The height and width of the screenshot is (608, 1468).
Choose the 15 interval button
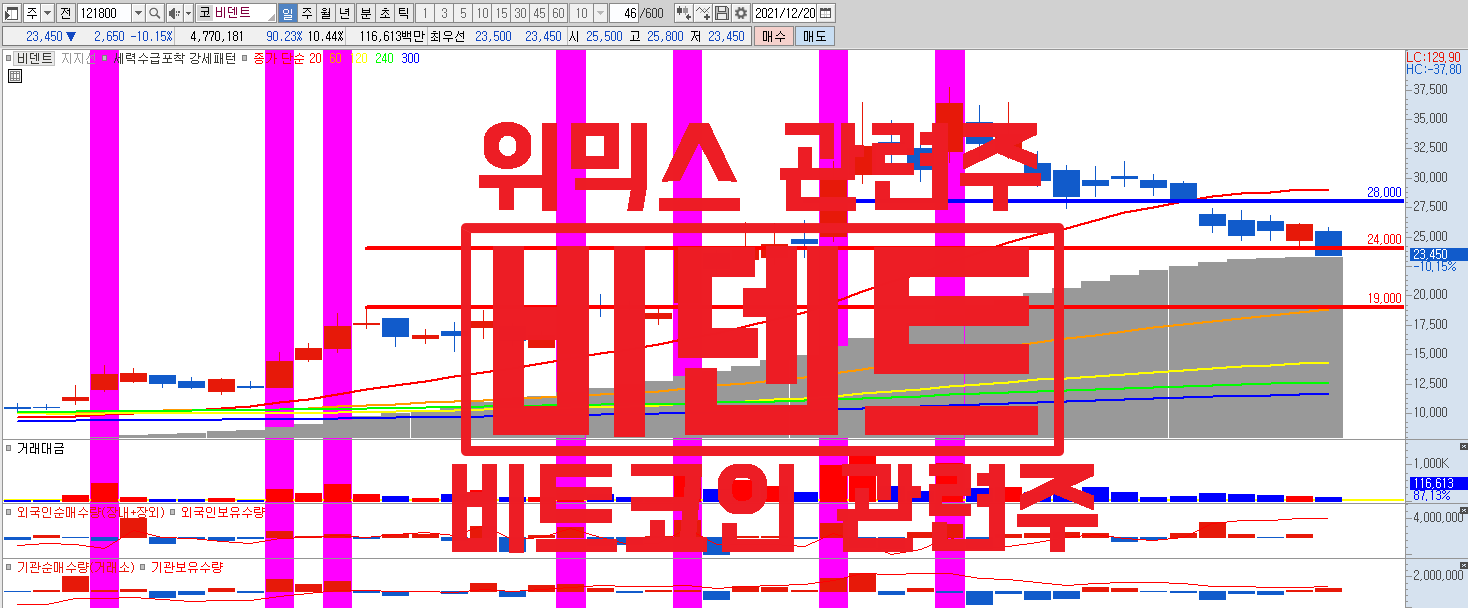[x=501, y=13]
